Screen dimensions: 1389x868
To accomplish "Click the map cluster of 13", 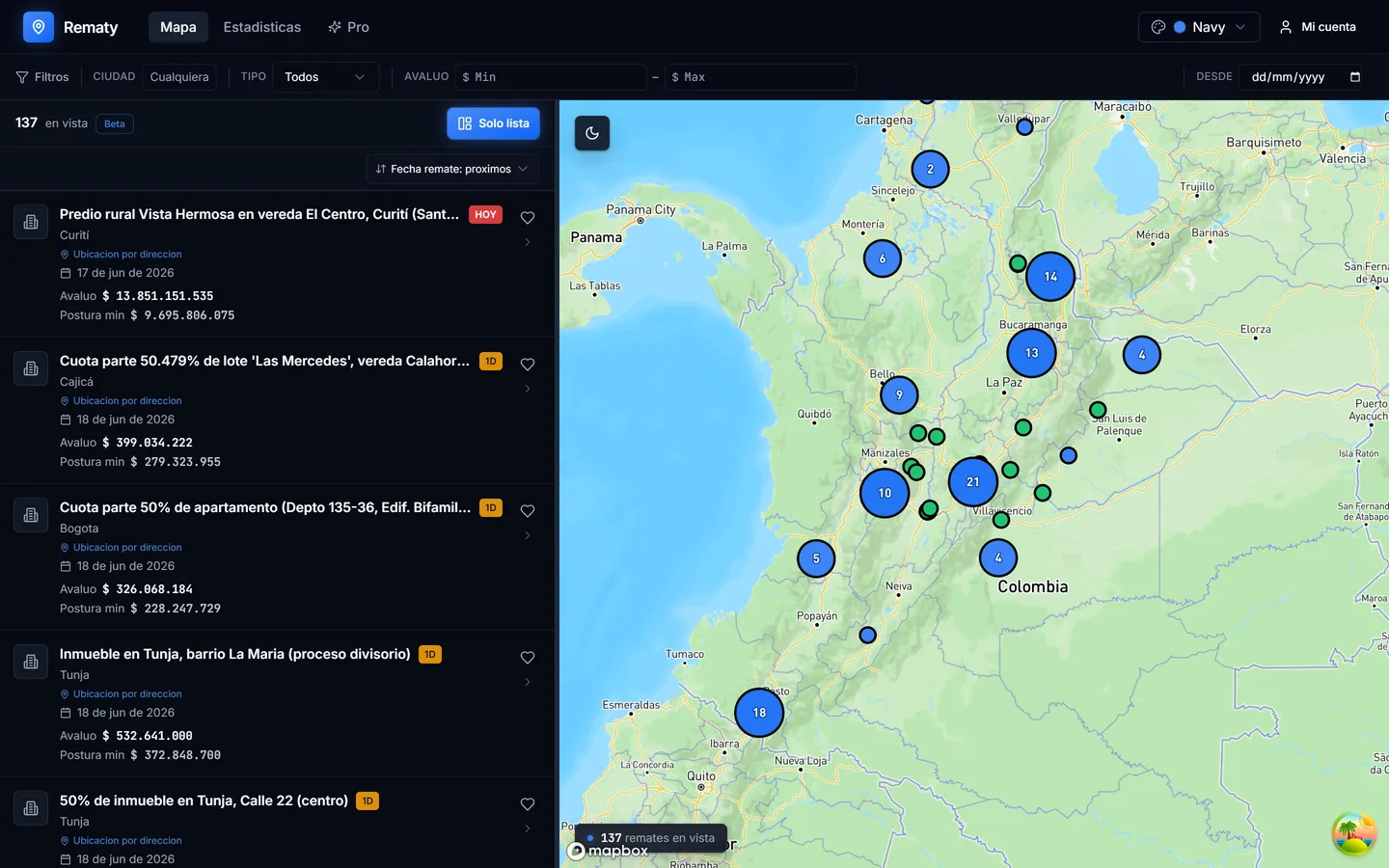I will [1032, 353].
